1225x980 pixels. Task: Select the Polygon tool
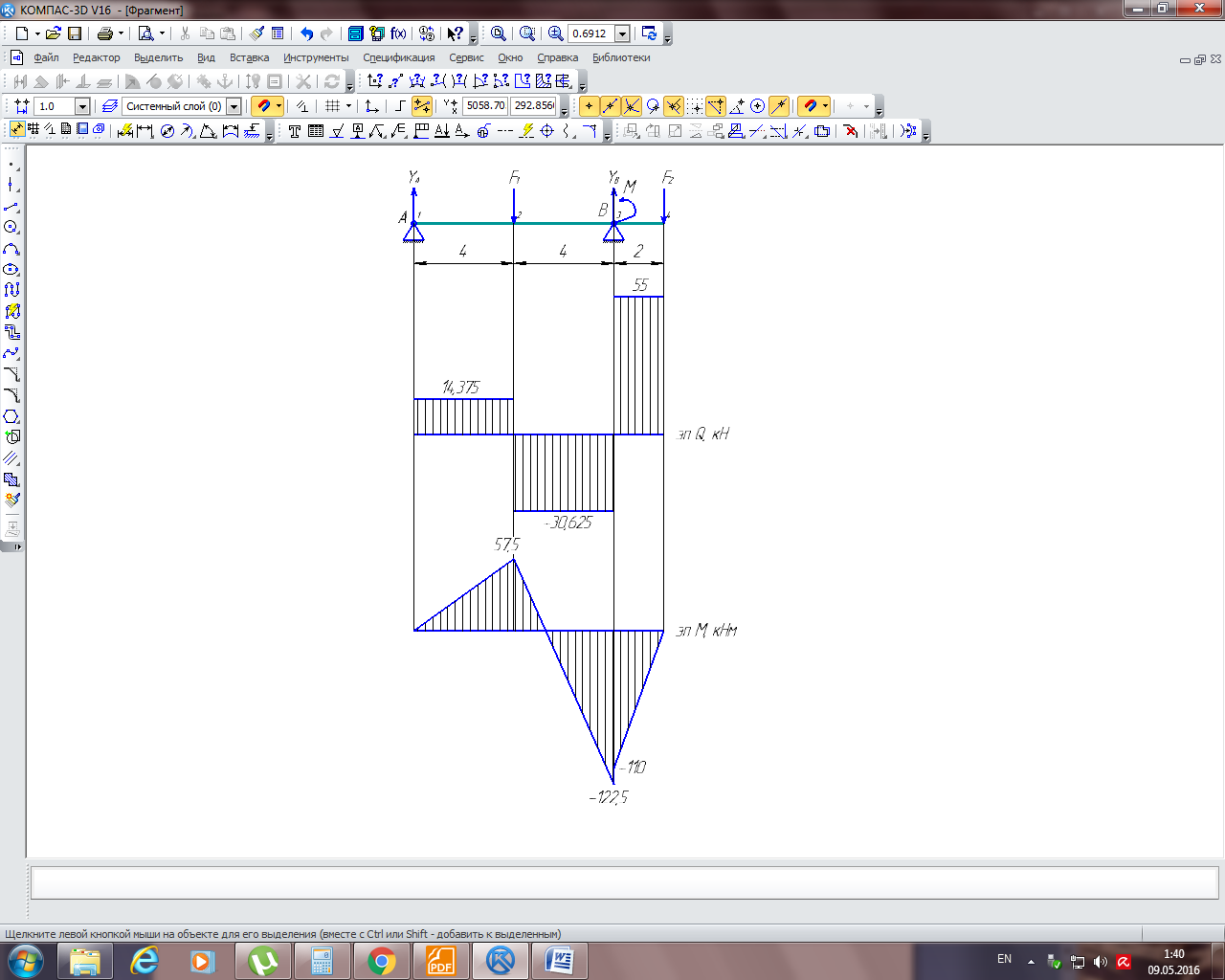(11, 416)
